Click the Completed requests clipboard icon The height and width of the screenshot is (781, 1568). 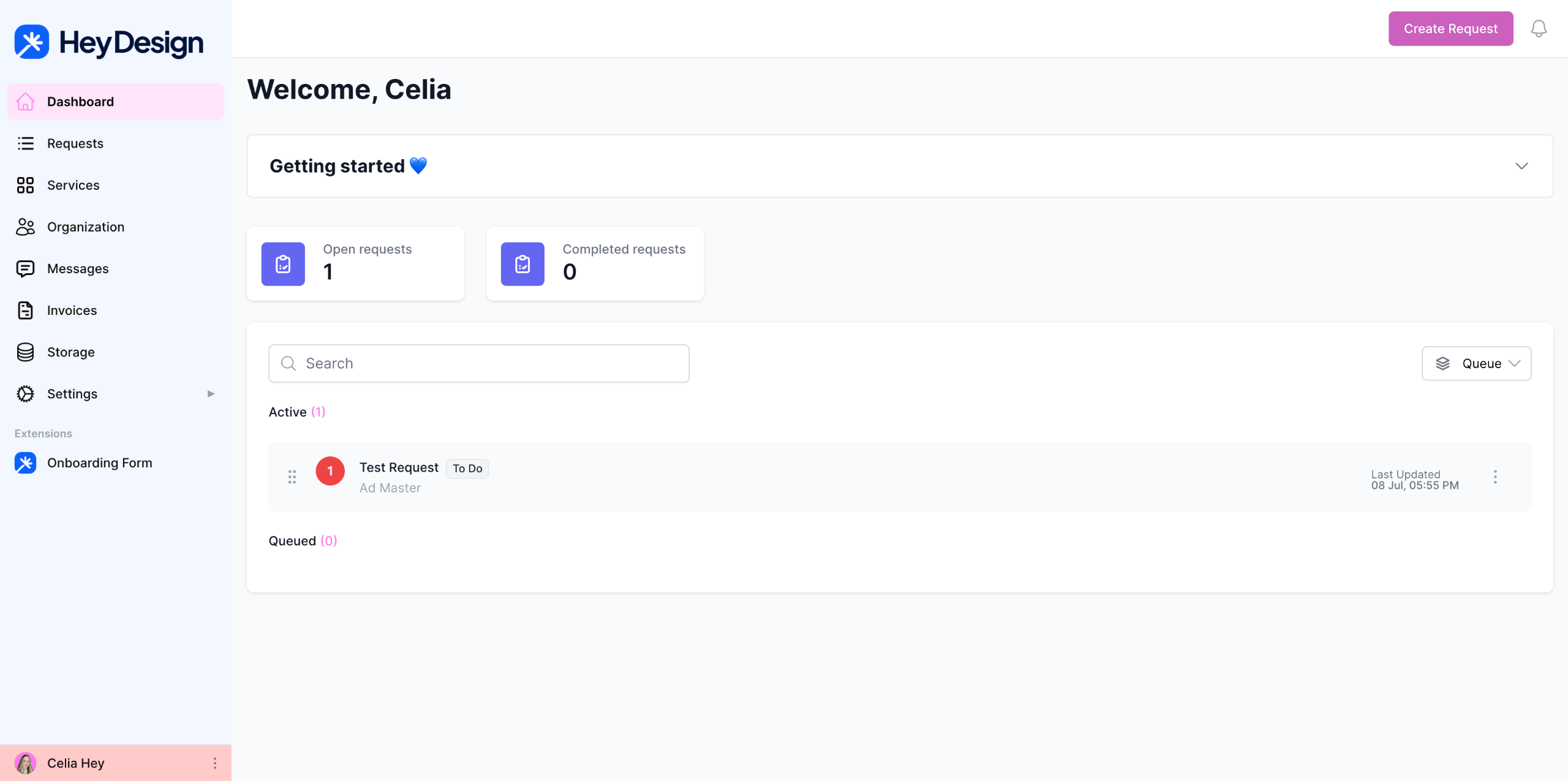[x=522, y=264]
